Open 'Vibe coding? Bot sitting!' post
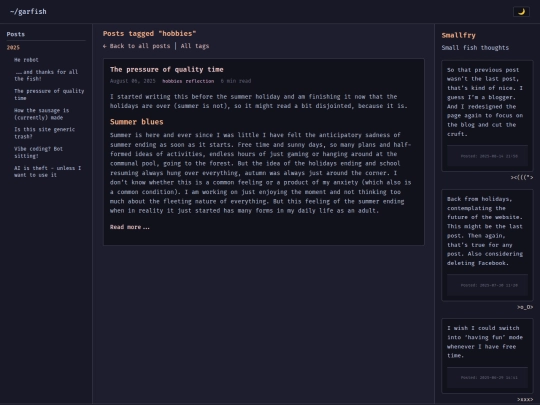Viewport: 540px width, 405px height. (38, 152)
